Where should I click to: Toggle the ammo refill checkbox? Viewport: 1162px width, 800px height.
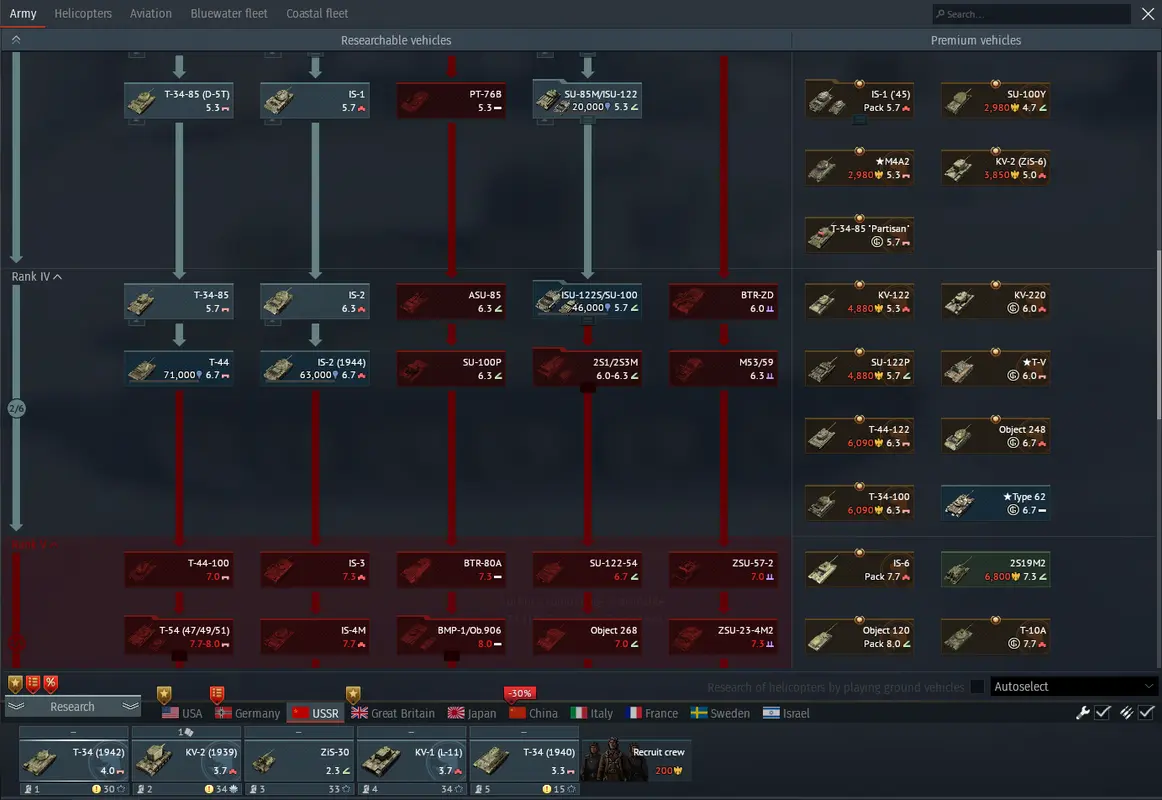click(x=1146, y=713)
